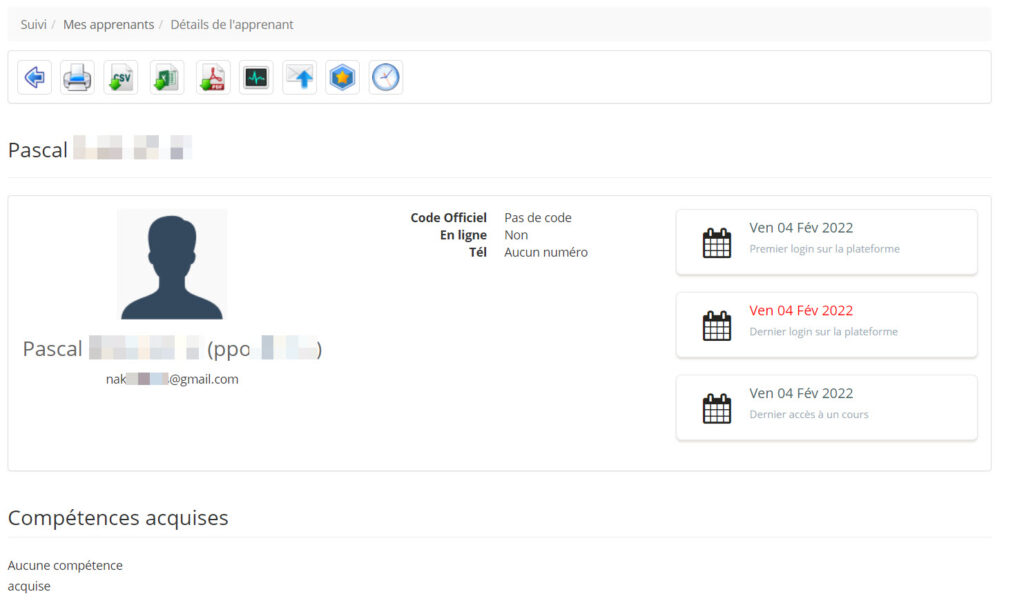Open Mes apprenants breadcrumb link
The width and height of the screenshot is (1024, 603).
coord(108,25)
